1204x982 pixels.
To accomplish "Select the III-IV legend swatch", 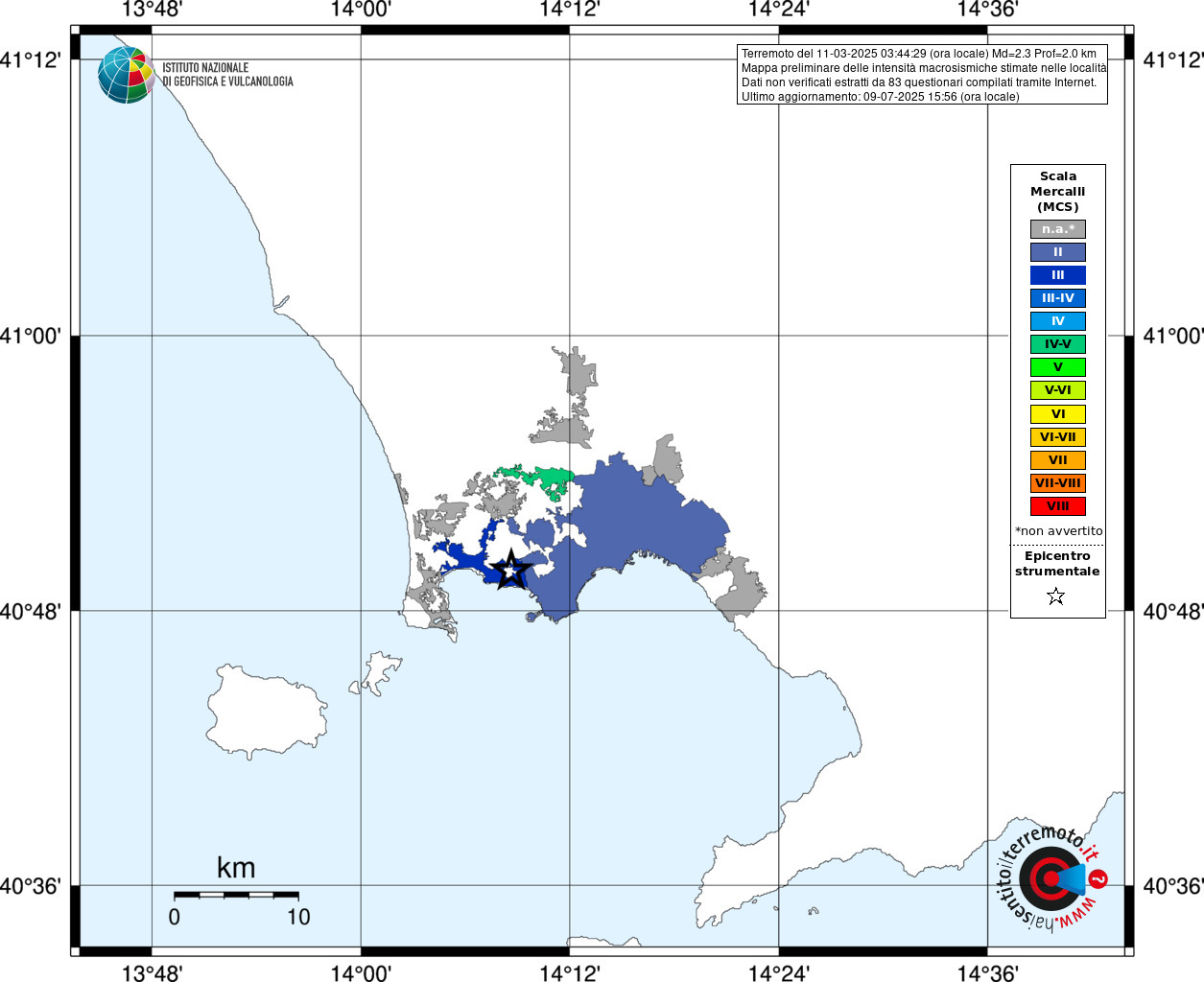I will (1058, 298).
